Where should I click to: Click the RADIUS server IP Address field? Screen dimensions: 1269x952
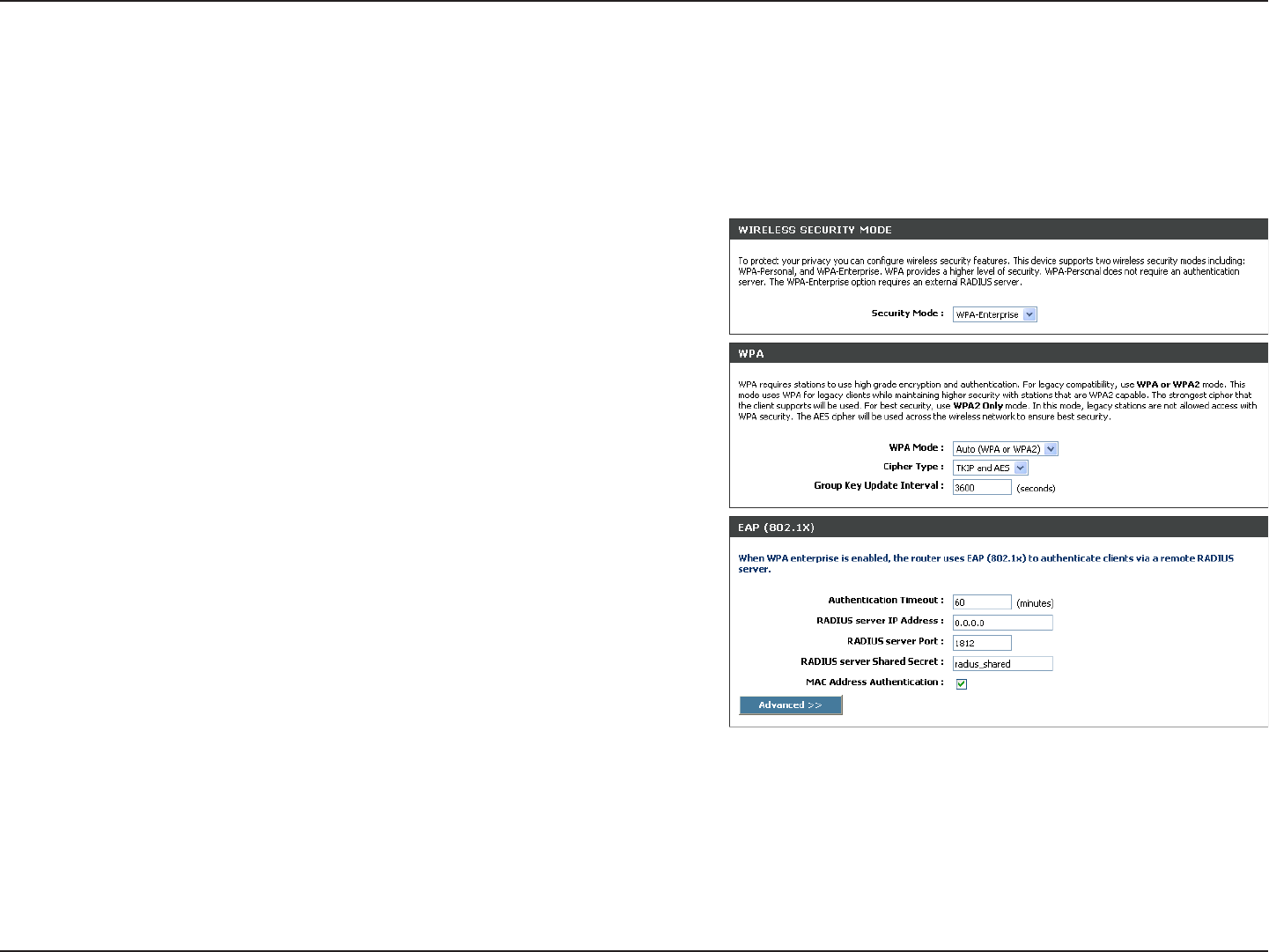click(1002, 623)
